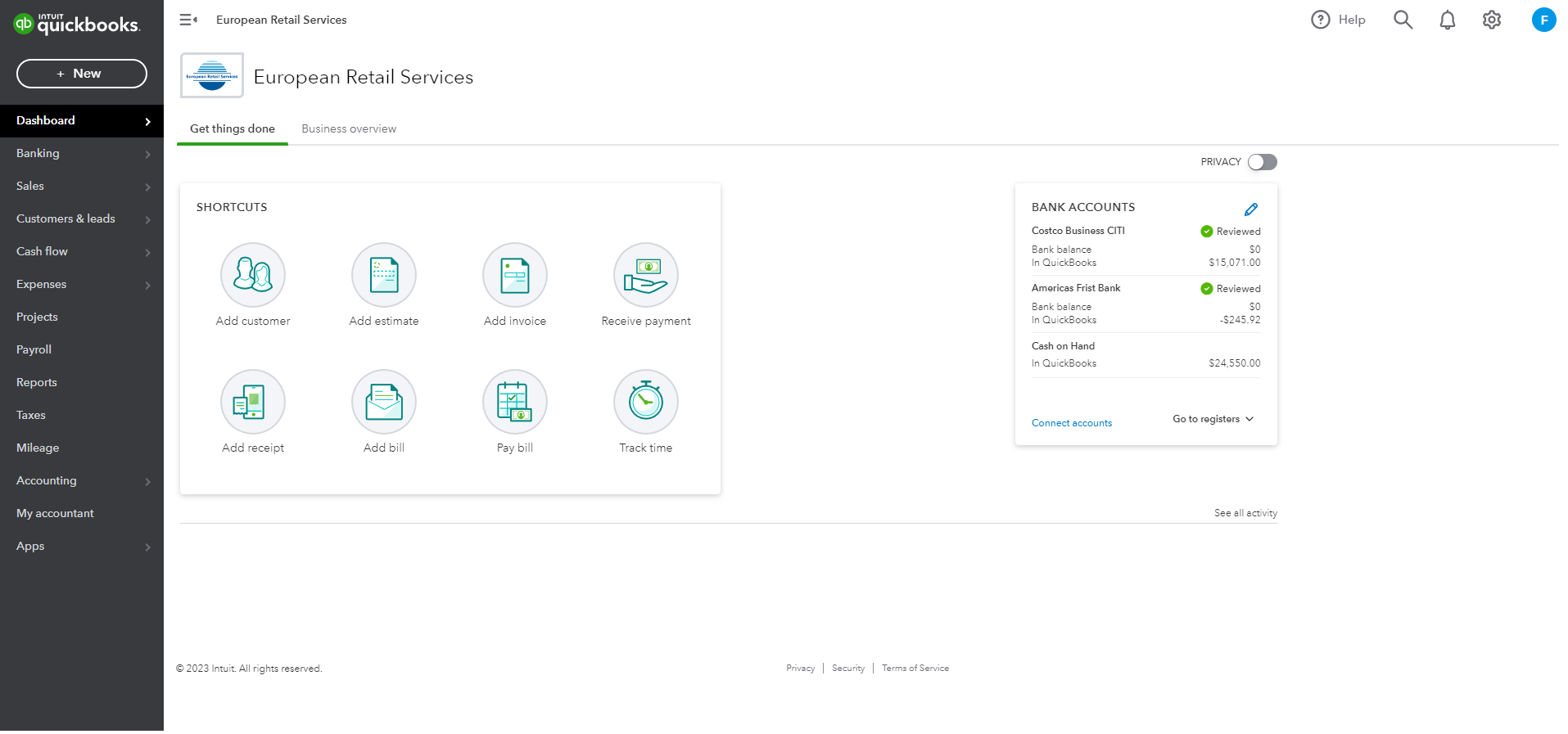Open Expenses in the sidebar
The image size is (1568, 734).
(x=82, y=284)
